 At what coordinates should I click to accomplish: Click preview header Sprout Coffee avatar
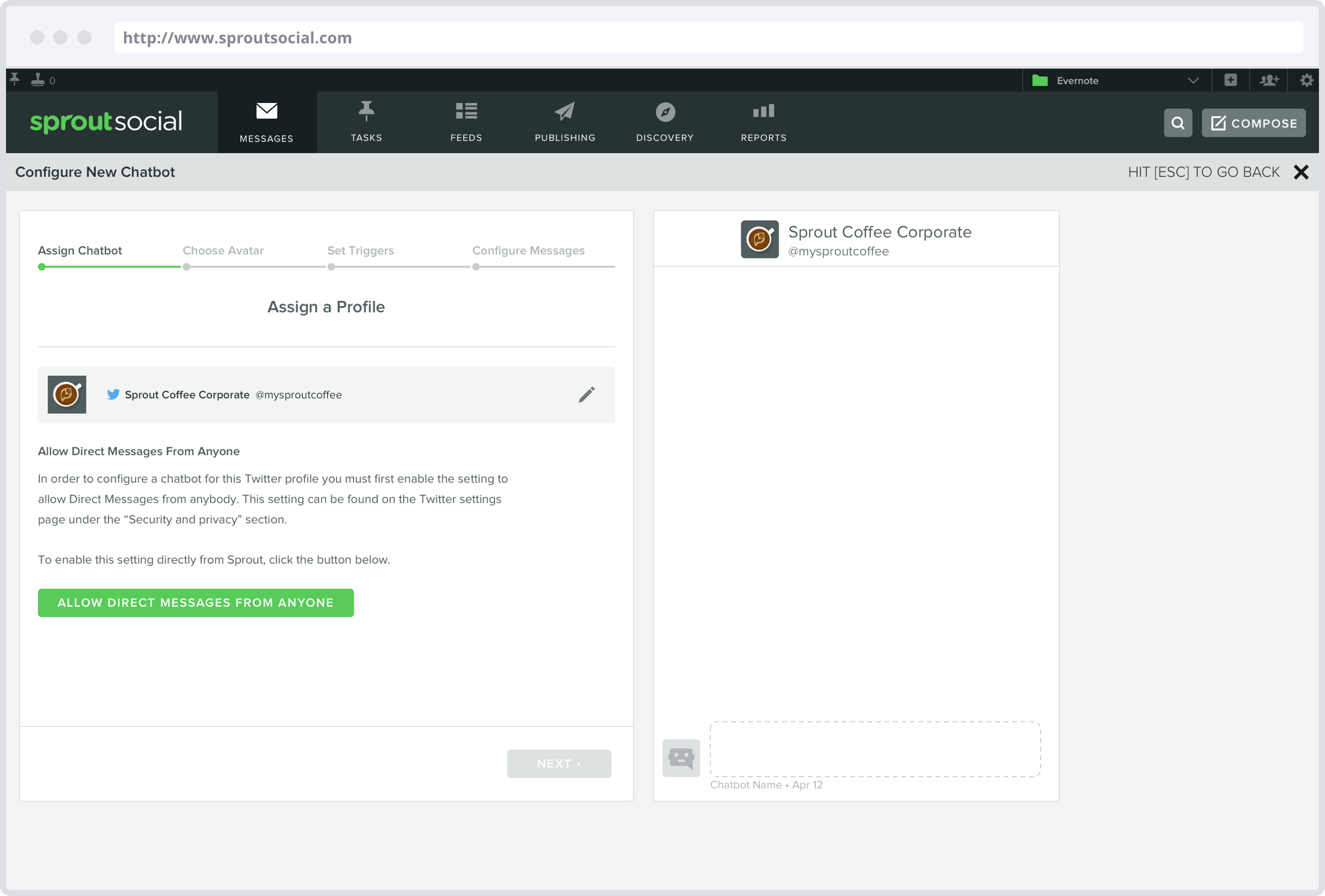click(x=759, y=239)
